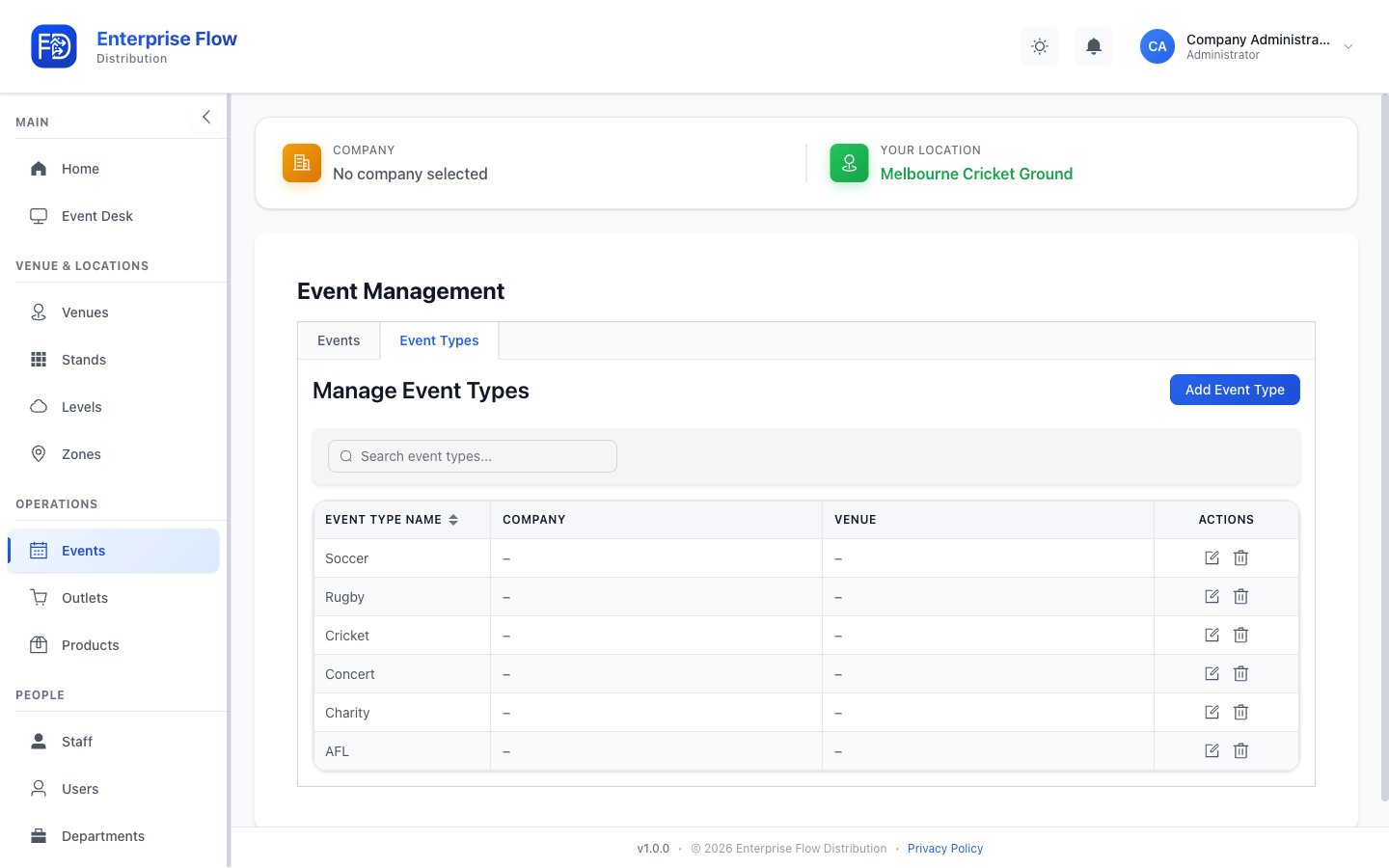This screenshot has width=1389, height=868.
Task: Click the green location pin icon
Action: (x=849, y=163)
